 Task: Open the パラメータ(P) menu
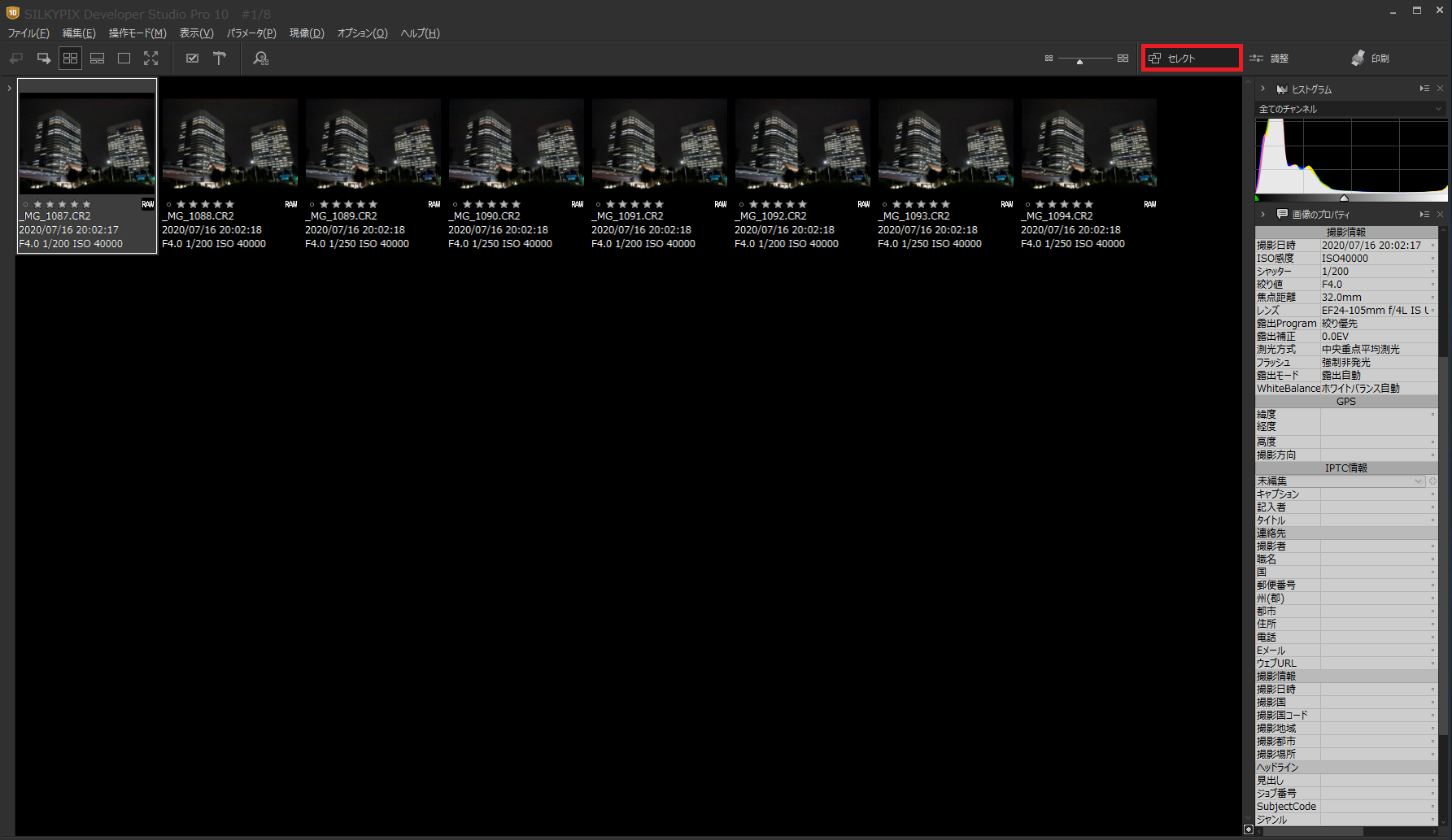251,33
